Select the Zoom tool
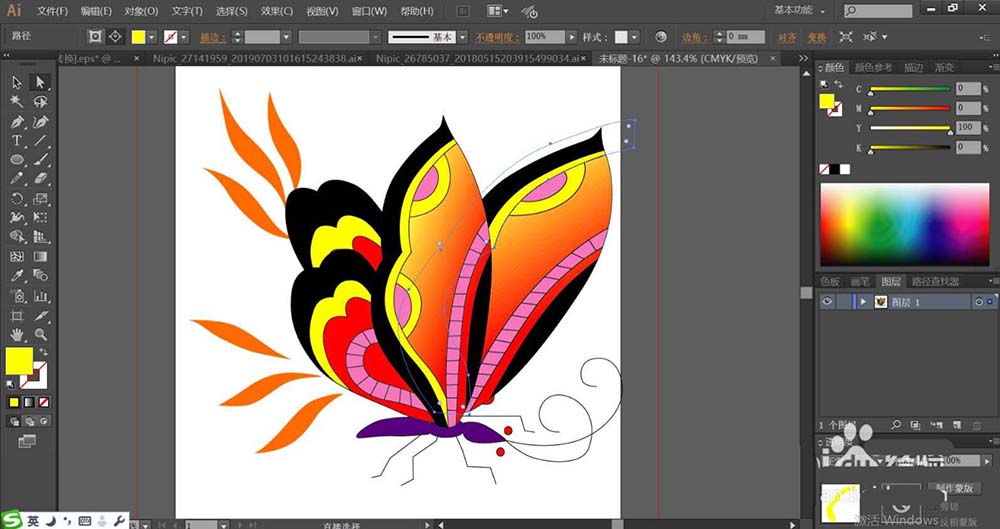 click(40, 334)
